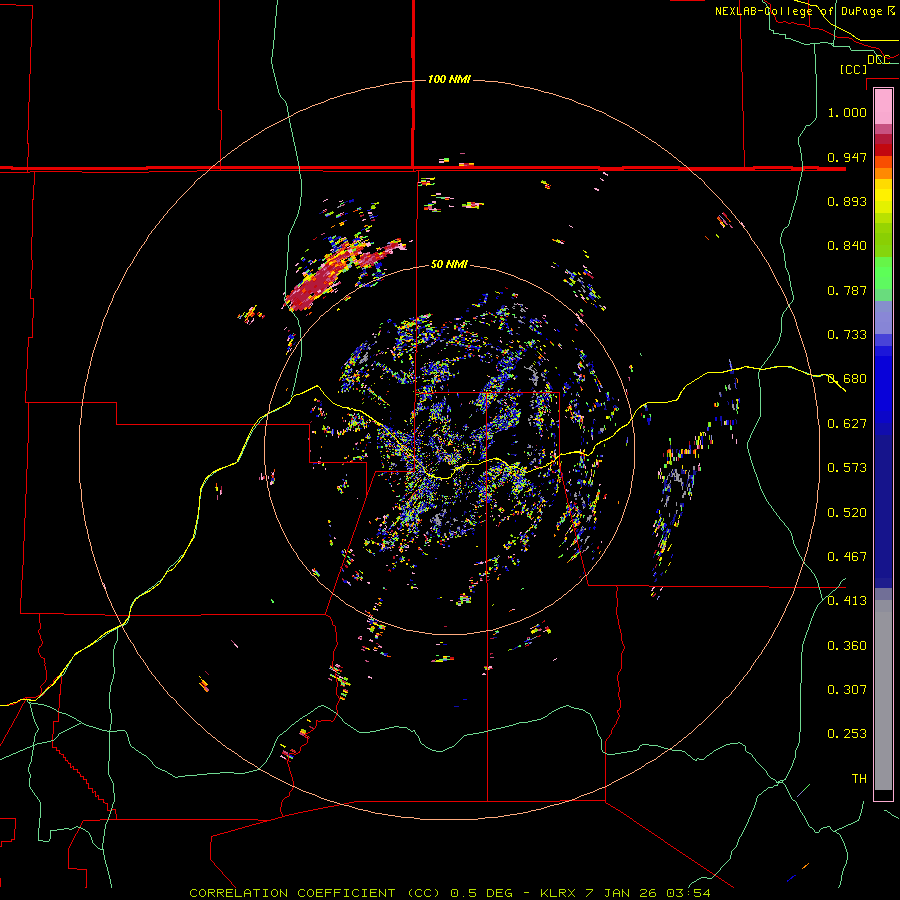900x900 pixels.
Task: Click the "0.573" scale value
Action: (x=847, y=468)
